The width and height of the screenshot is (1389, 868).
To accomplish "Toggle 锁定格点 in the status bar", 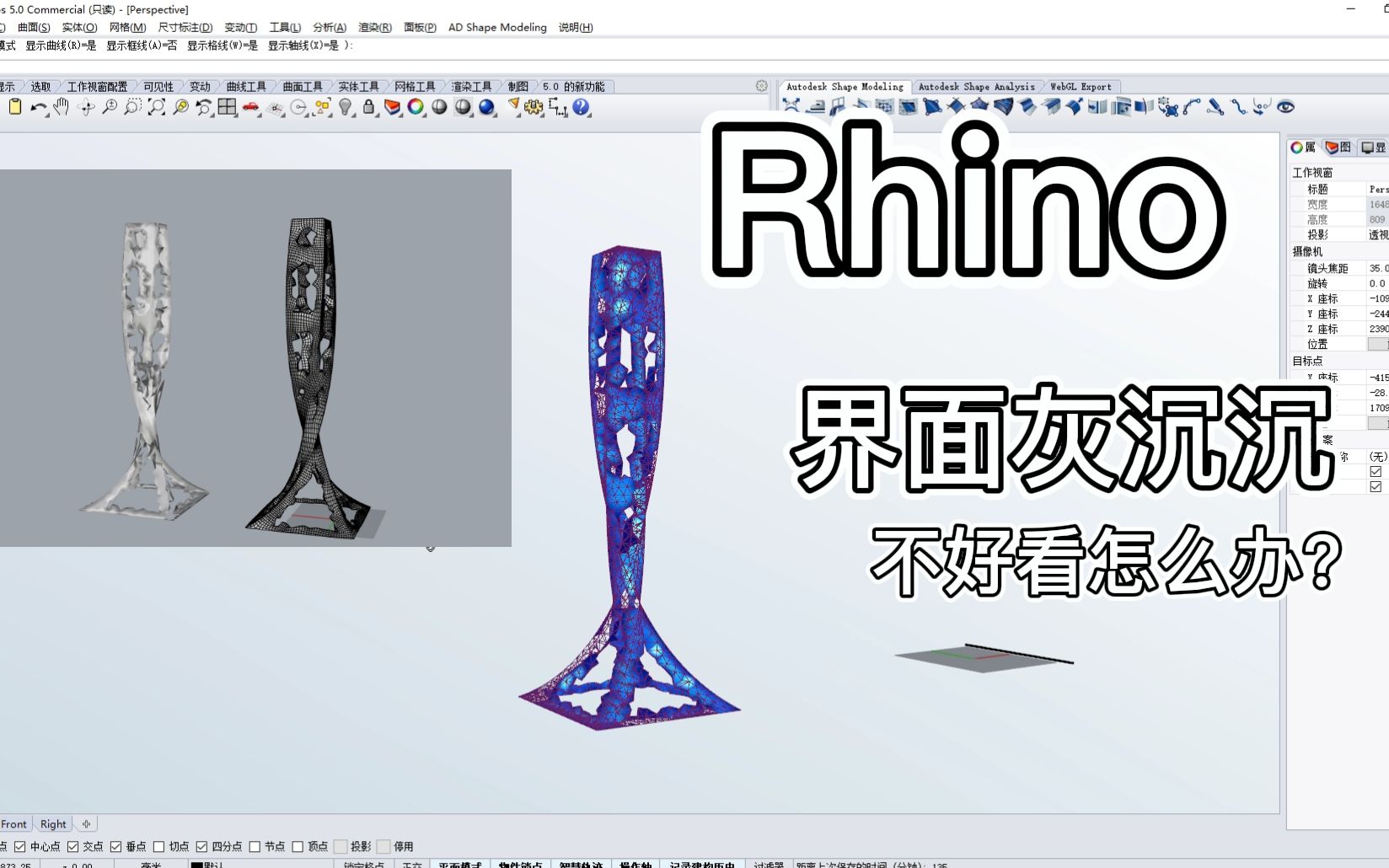I will (x=364, y=865).
